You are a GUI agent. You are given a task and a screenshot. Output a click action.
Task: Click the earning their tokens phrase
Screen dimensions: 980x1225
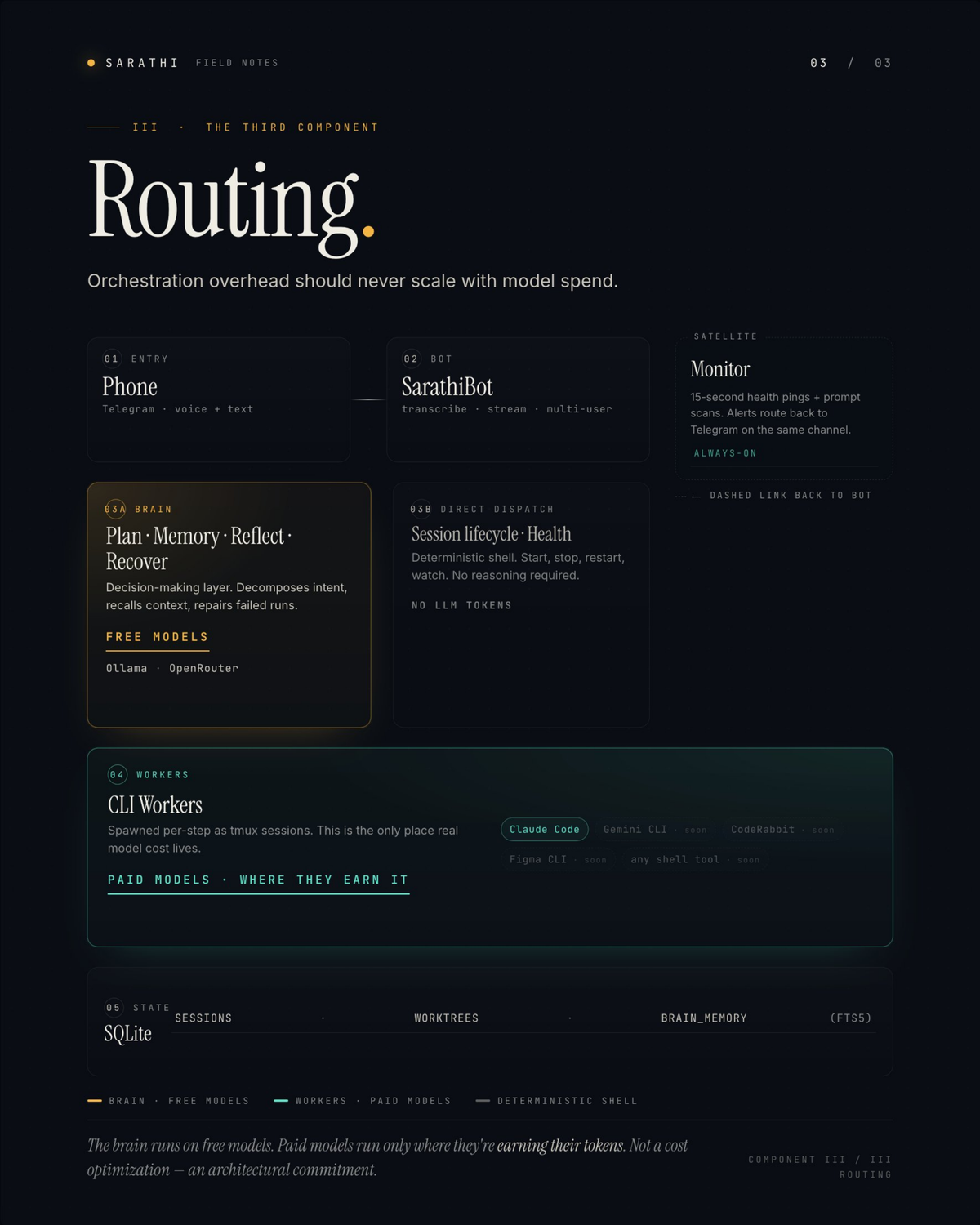tap(560, 1146)
